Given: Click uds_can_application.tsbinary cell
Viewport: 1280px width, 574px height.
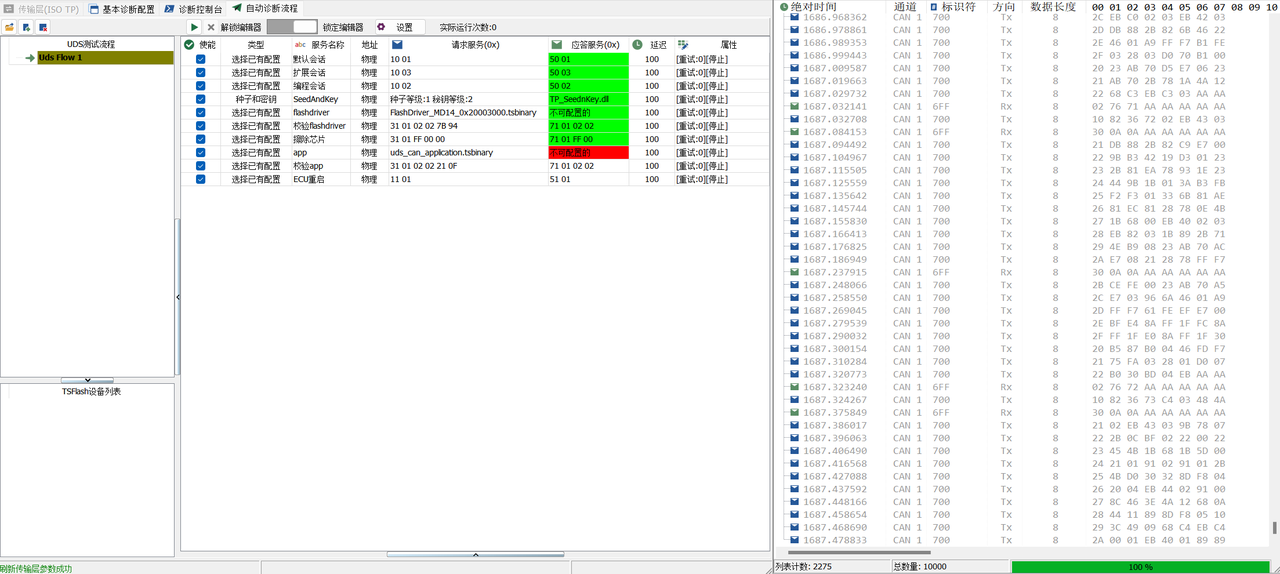Looking at the screenshot, I should pyautogui.click(x=468, y=152).
